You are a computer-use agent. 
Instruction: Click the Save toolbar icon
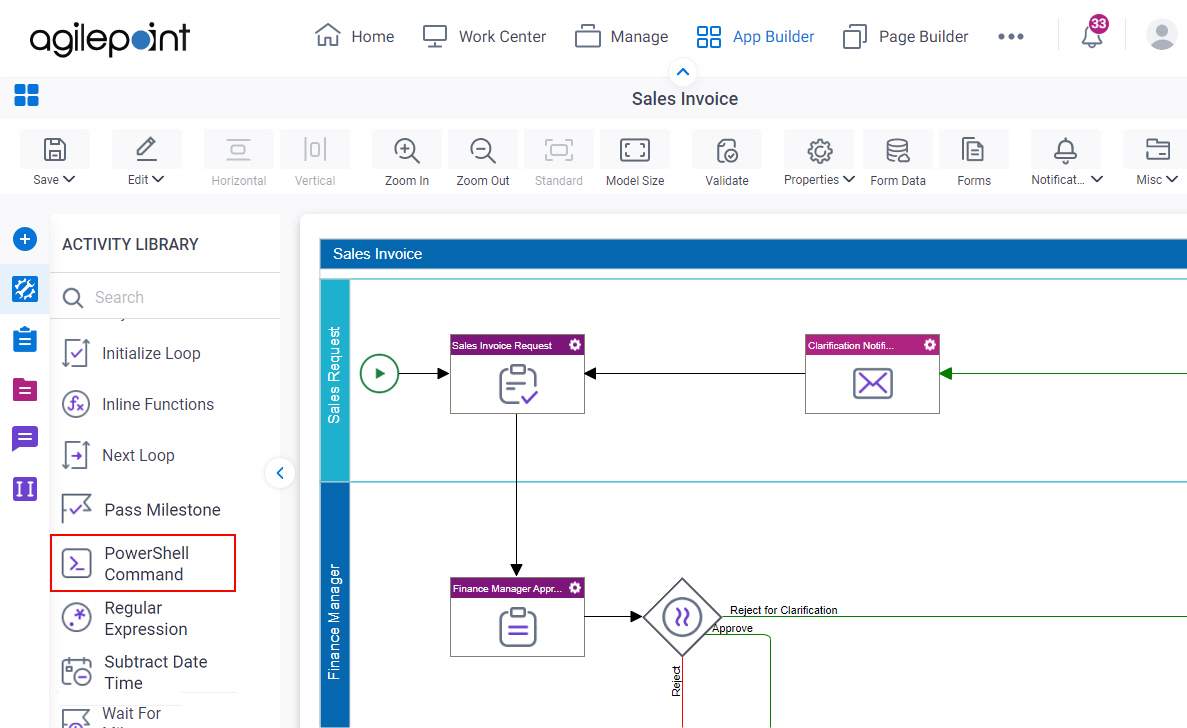coord(55,150)
